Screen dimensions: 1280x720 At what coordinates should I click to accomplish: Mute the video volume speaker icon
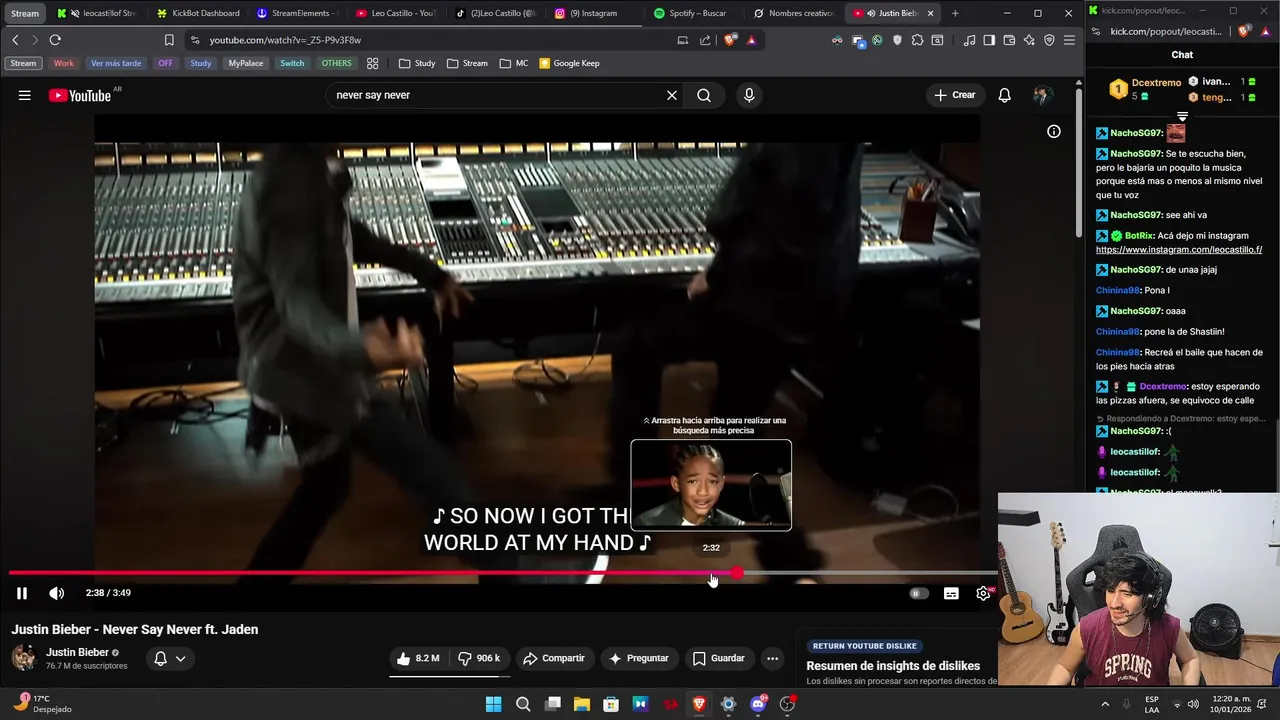(57, 593)
